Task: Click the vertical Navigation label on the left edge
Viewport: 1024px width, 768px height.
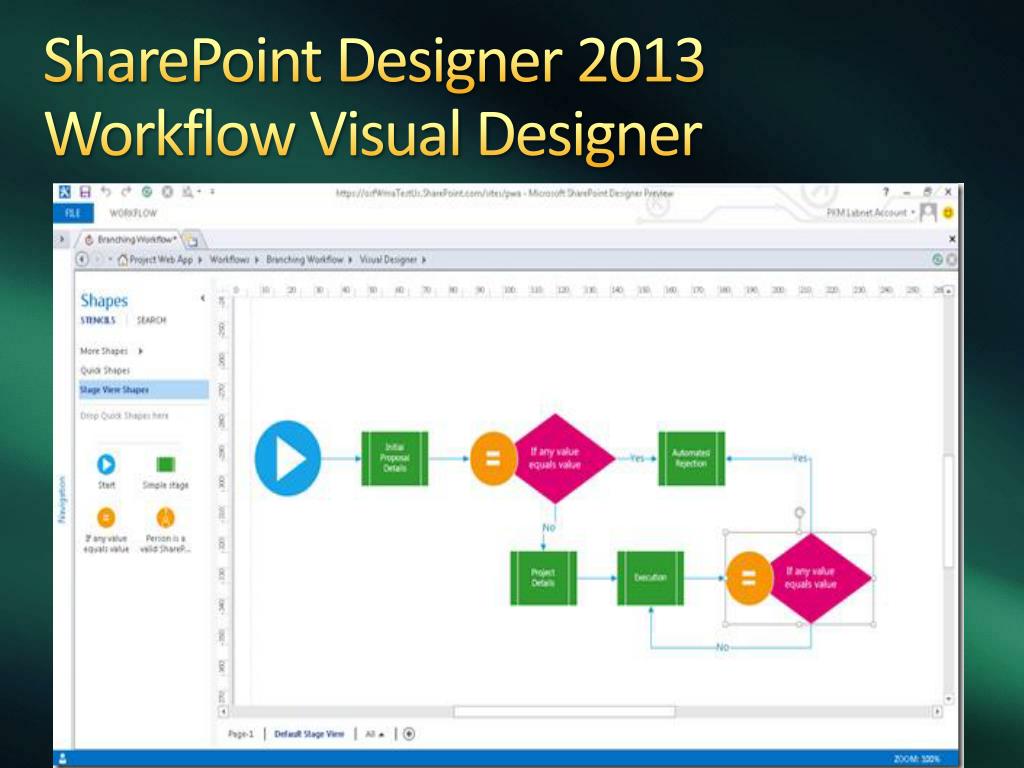Action: coord(63,500)
